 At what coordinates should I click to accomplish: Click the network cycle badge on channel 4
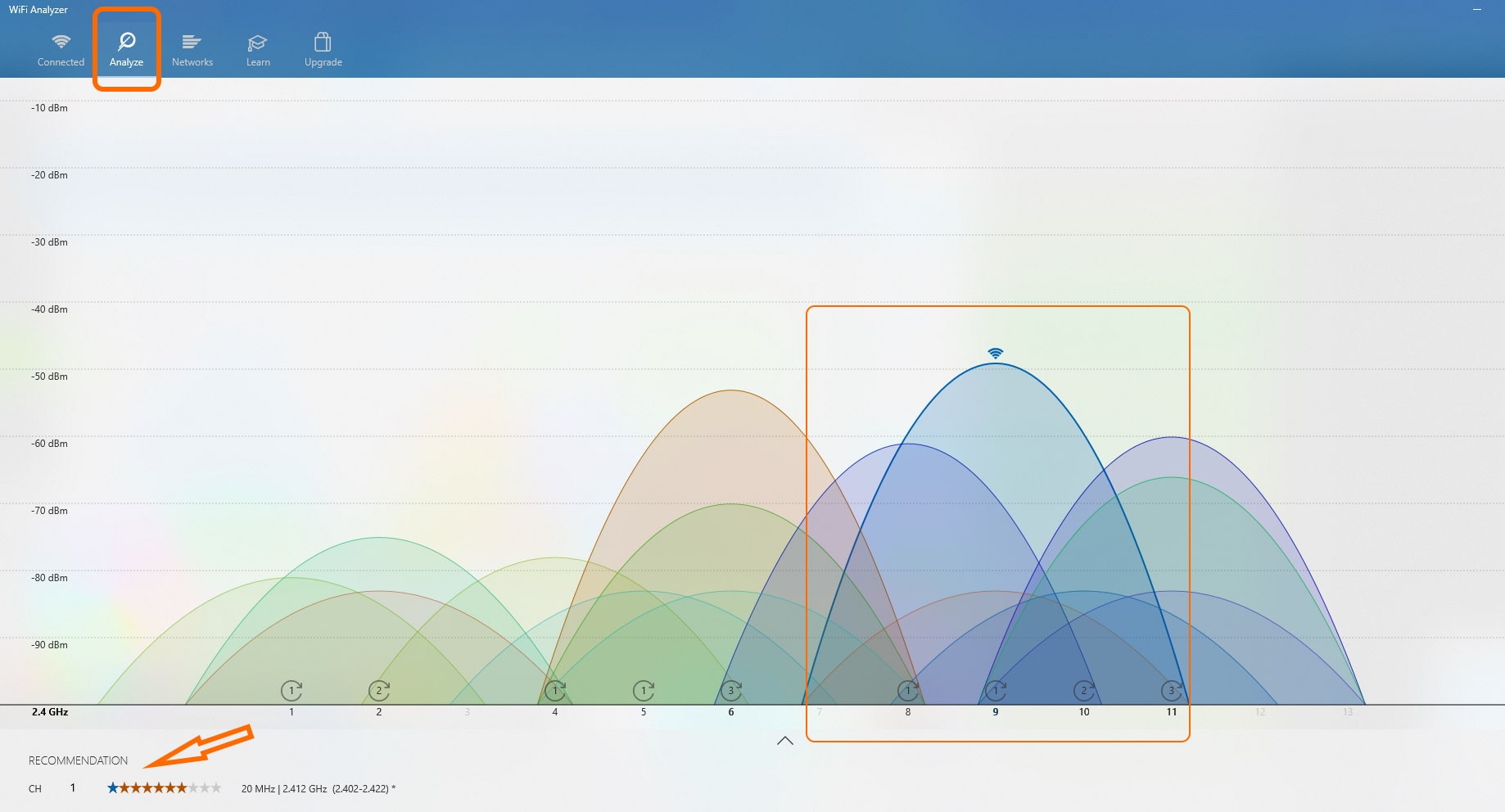tap(555, 690)
